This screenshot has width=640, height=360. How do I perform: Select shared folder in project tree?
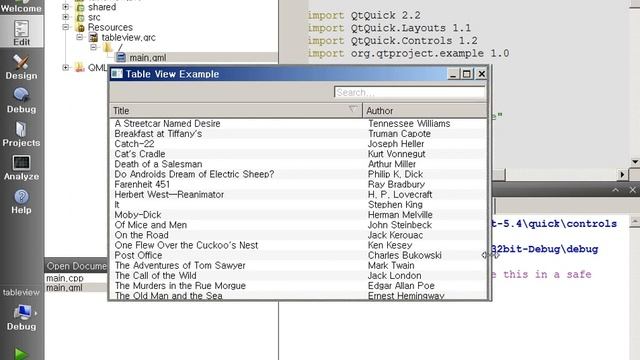coord(102,7)
